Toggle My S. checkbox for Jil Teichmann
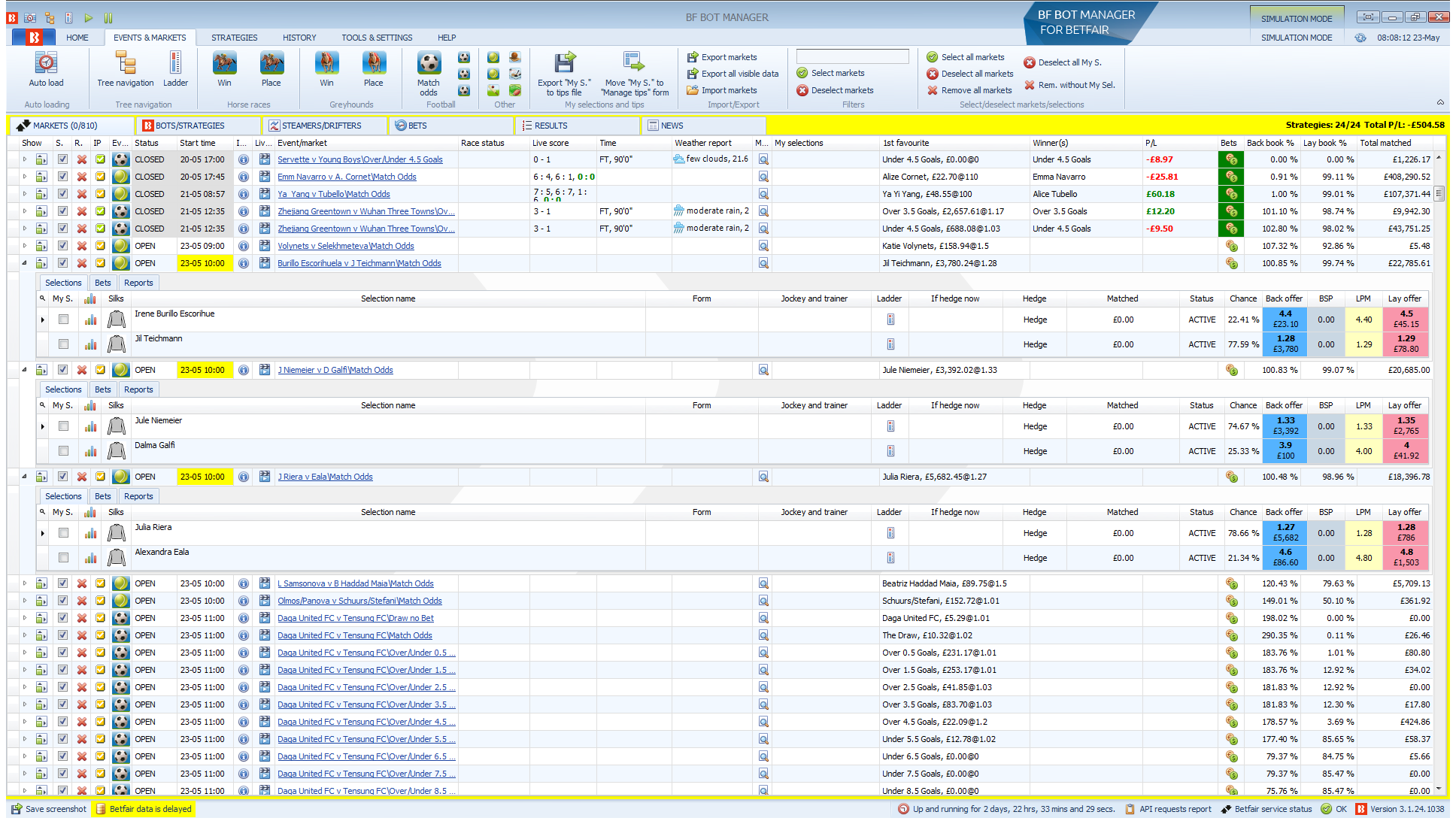 [x=63, y=344]
